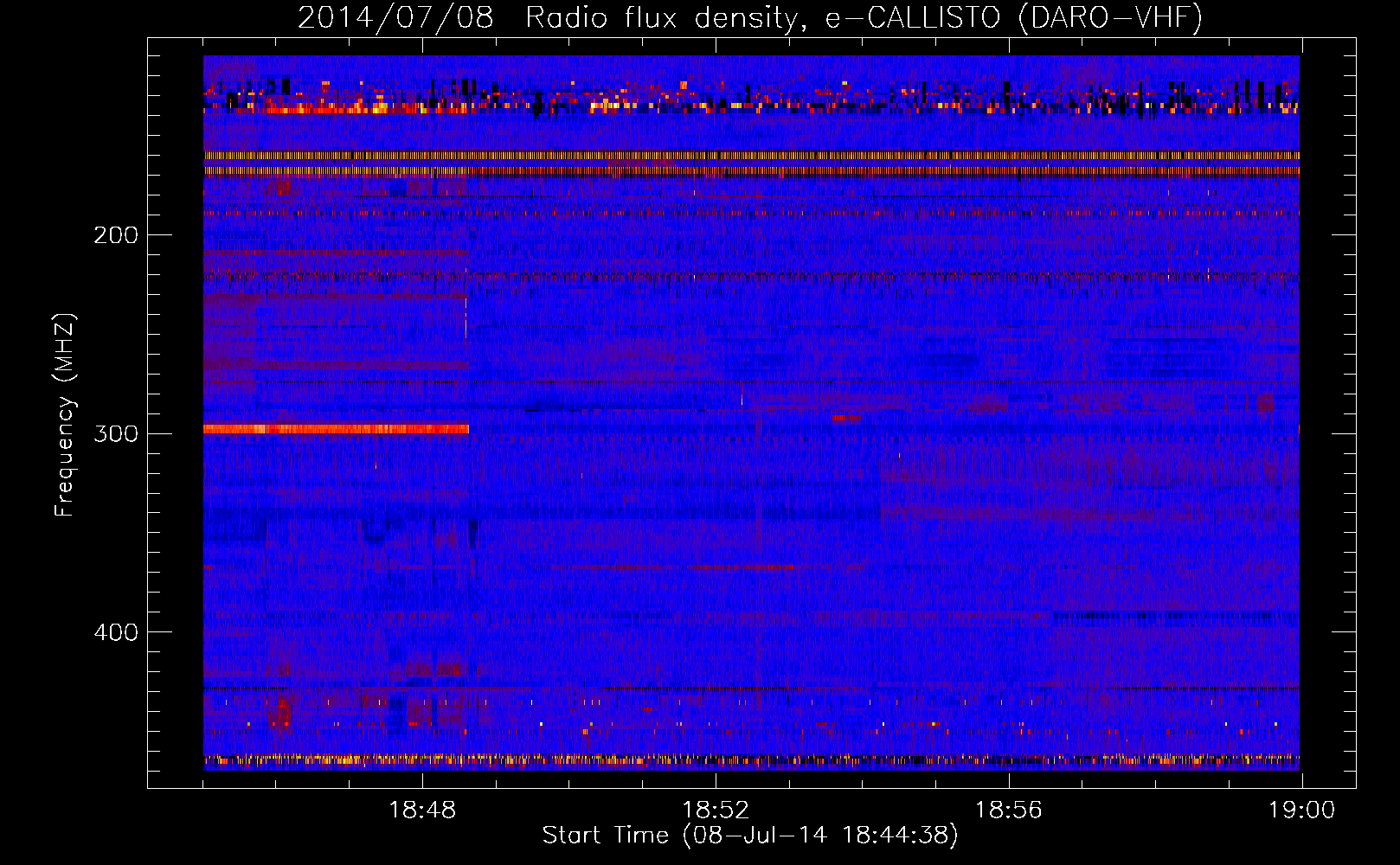
Task: Click the 'Frequency (MHZ)' axis label
Action: 65,414
